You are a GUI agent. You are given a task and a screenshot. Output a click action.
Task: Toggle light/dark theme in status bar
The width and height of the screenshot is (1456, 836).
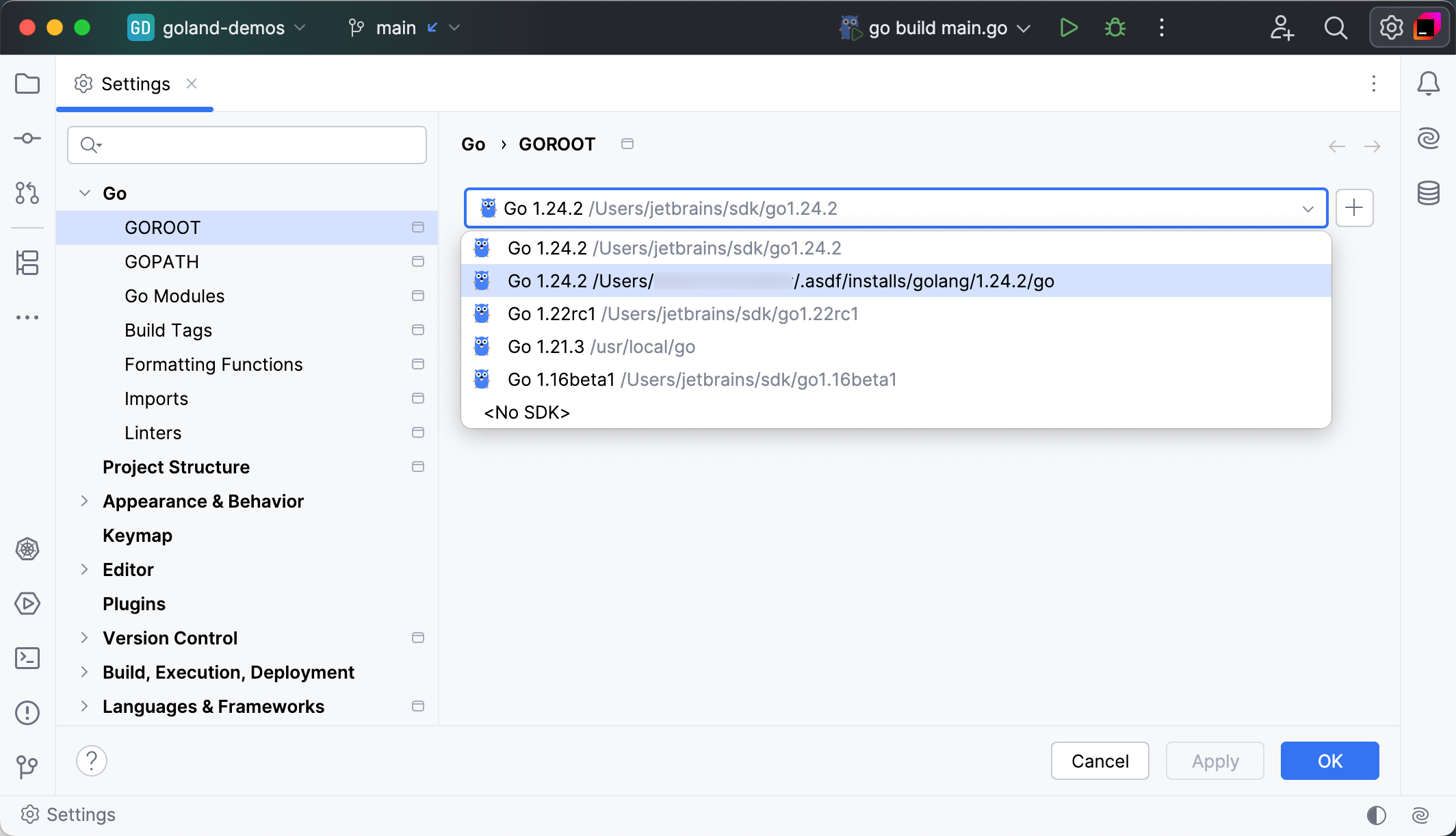pos(1376,814)
